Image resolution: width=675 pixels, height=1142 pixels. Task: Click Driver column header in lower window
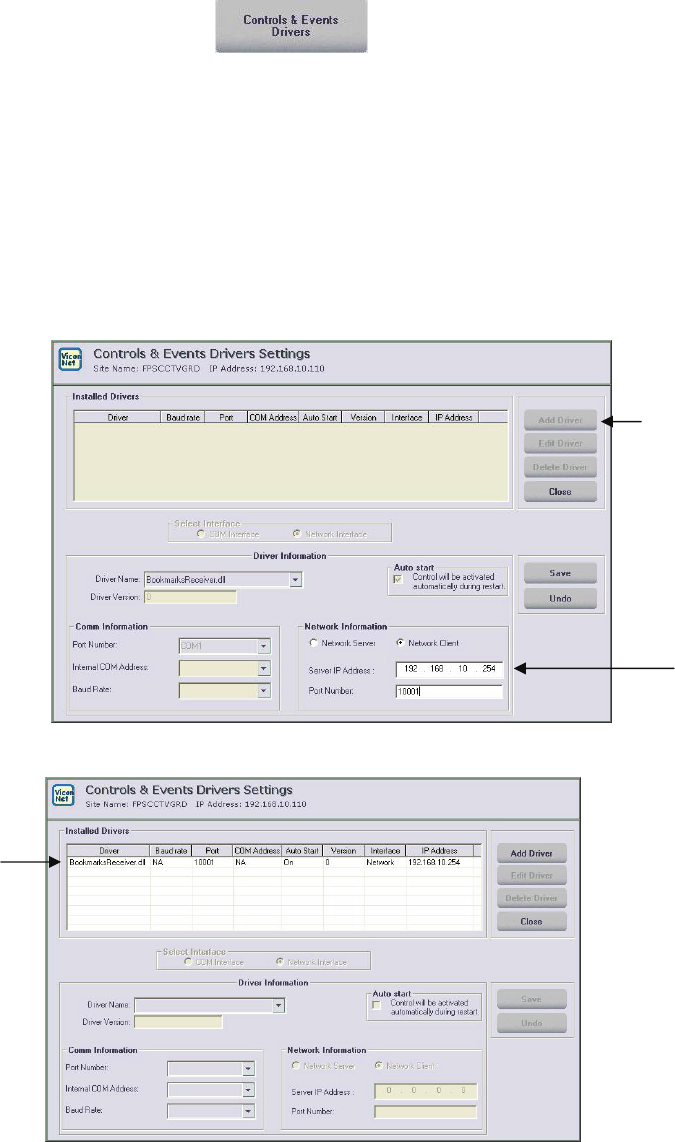pyautogui.click(x=109, y=851)
